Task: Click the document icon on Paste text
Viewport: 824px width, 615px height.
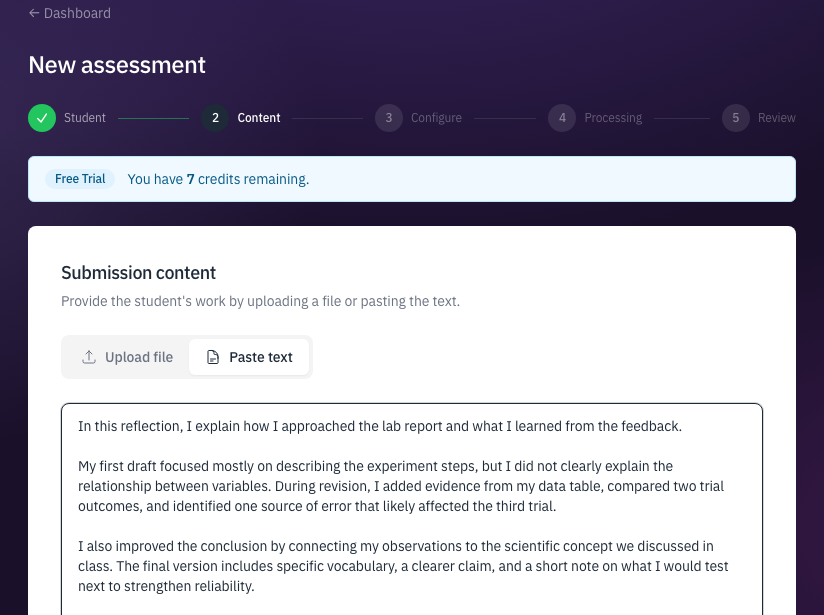Action: coord(212,356)
